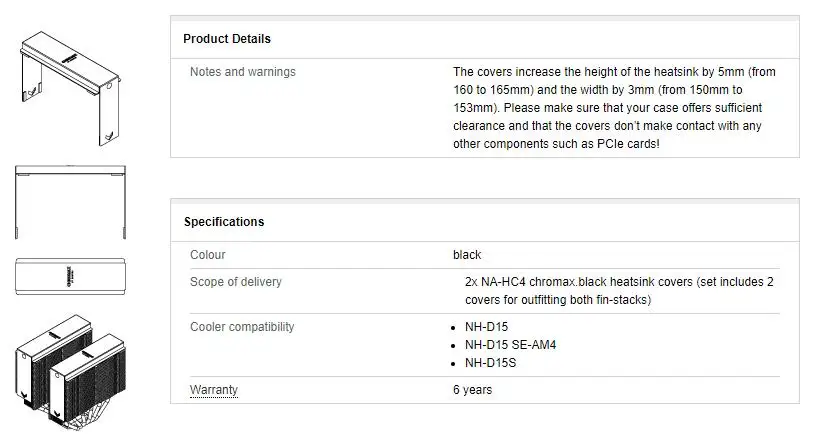Click the Colour row label
The image size is (819, 439).
208,255
